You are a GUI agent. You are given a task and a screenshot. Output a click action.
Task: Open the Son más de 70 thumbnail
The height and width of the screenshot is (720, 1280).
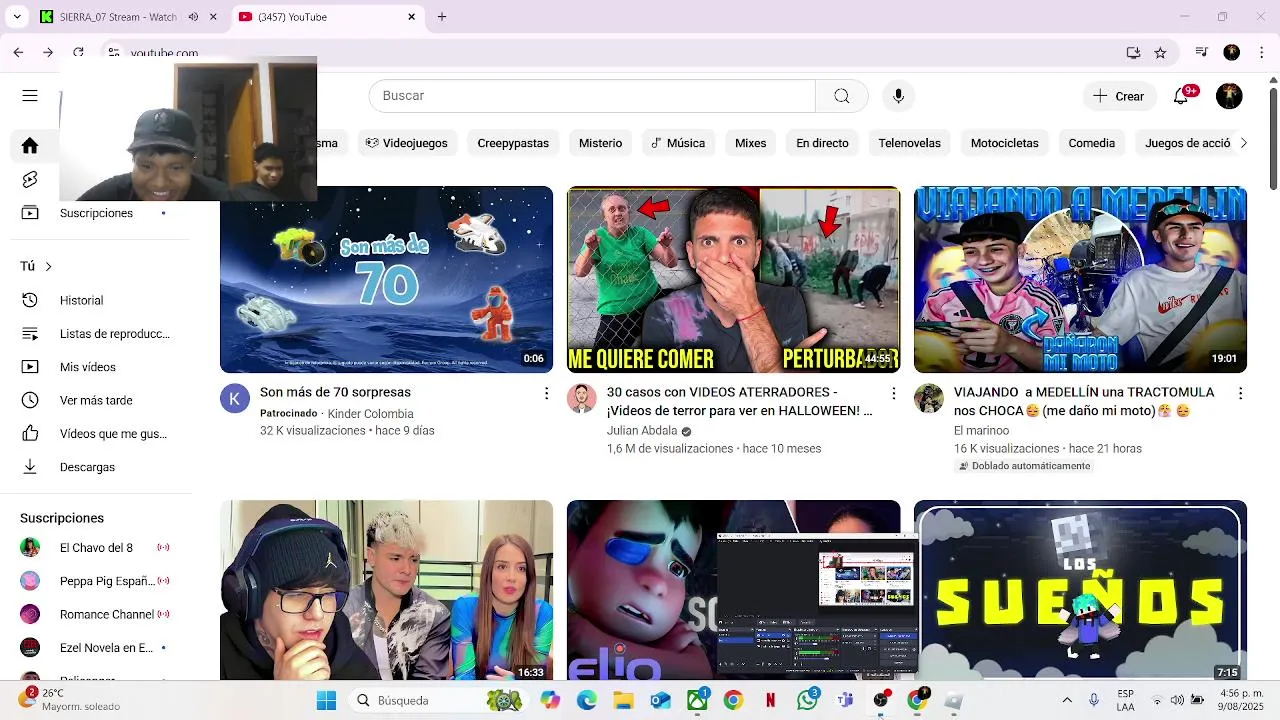(x=386, y=279)
